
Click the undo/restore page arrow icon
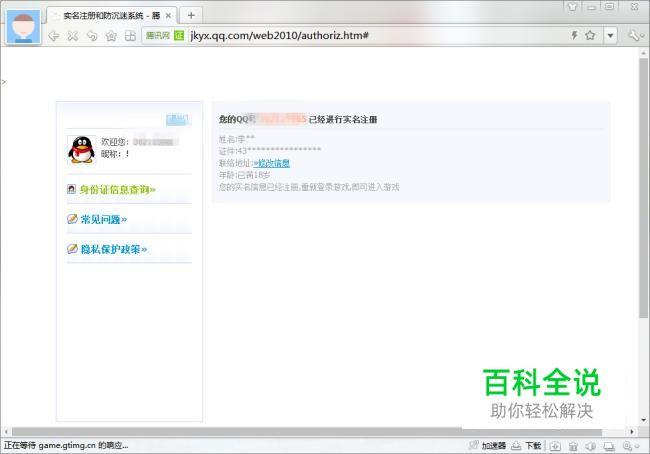[x=92, y=36]
